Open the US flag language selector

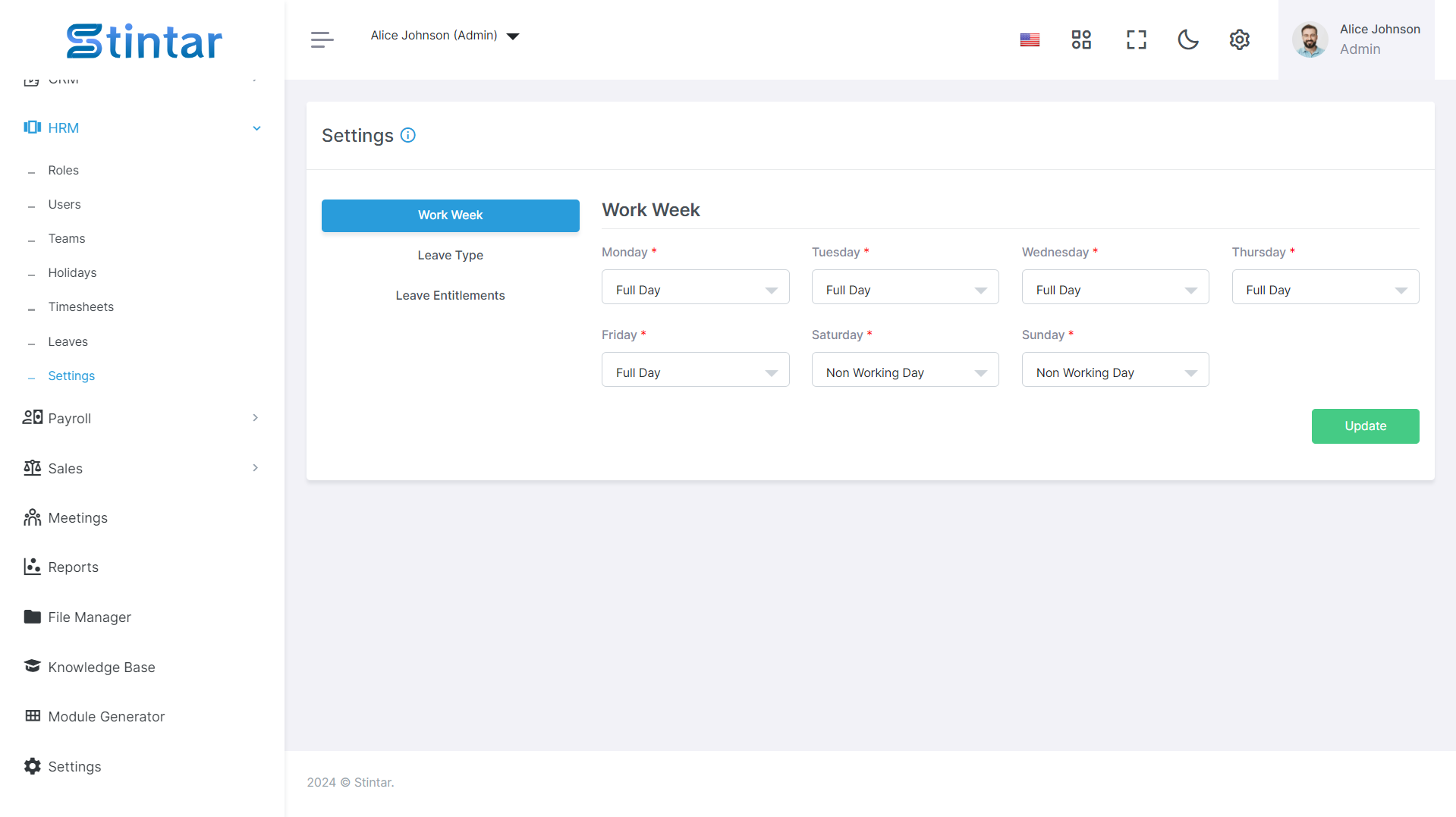pos(1030,39)
